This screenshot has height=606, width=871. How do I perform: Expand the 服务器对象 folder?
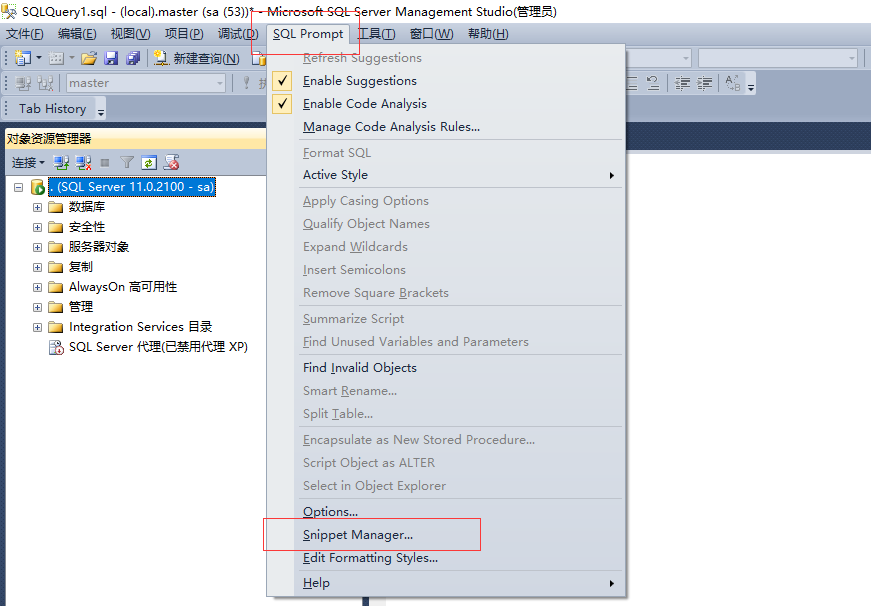point(37,247)
